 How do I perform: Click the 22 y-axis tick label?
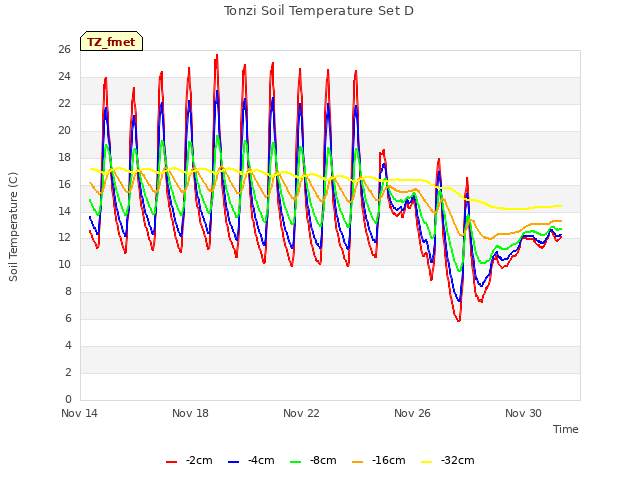pyautogui.click(x=64, y=104)
